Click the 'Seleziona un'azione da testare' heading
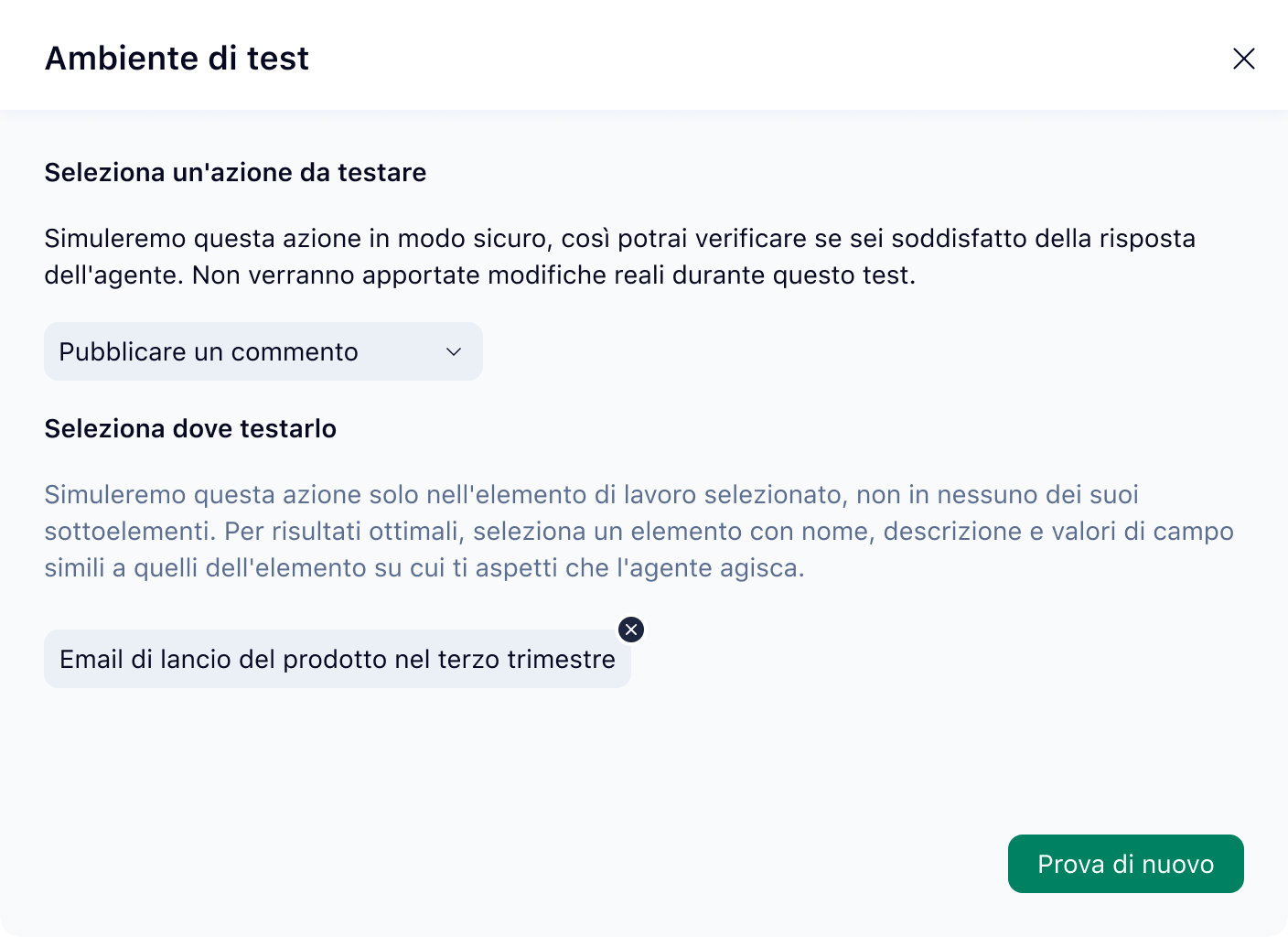 pos(234,172)
